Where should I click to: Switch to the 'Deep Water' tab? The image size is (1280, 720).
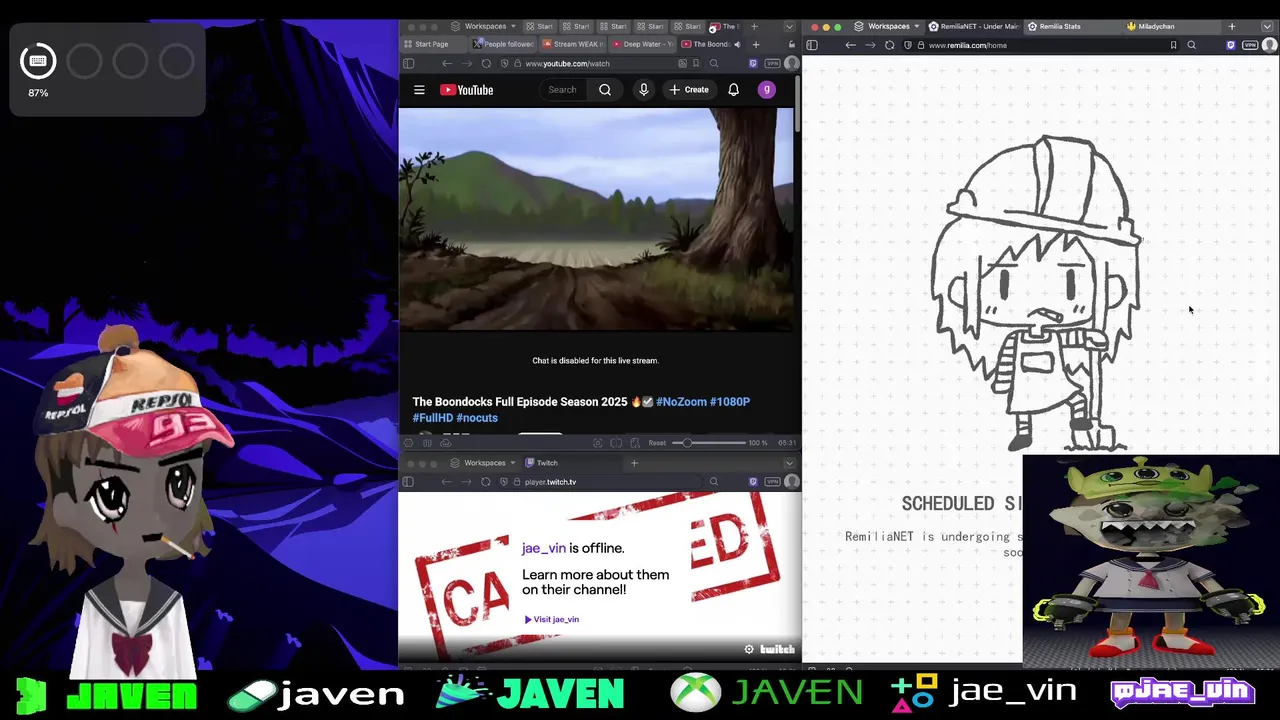click(643, 44)
